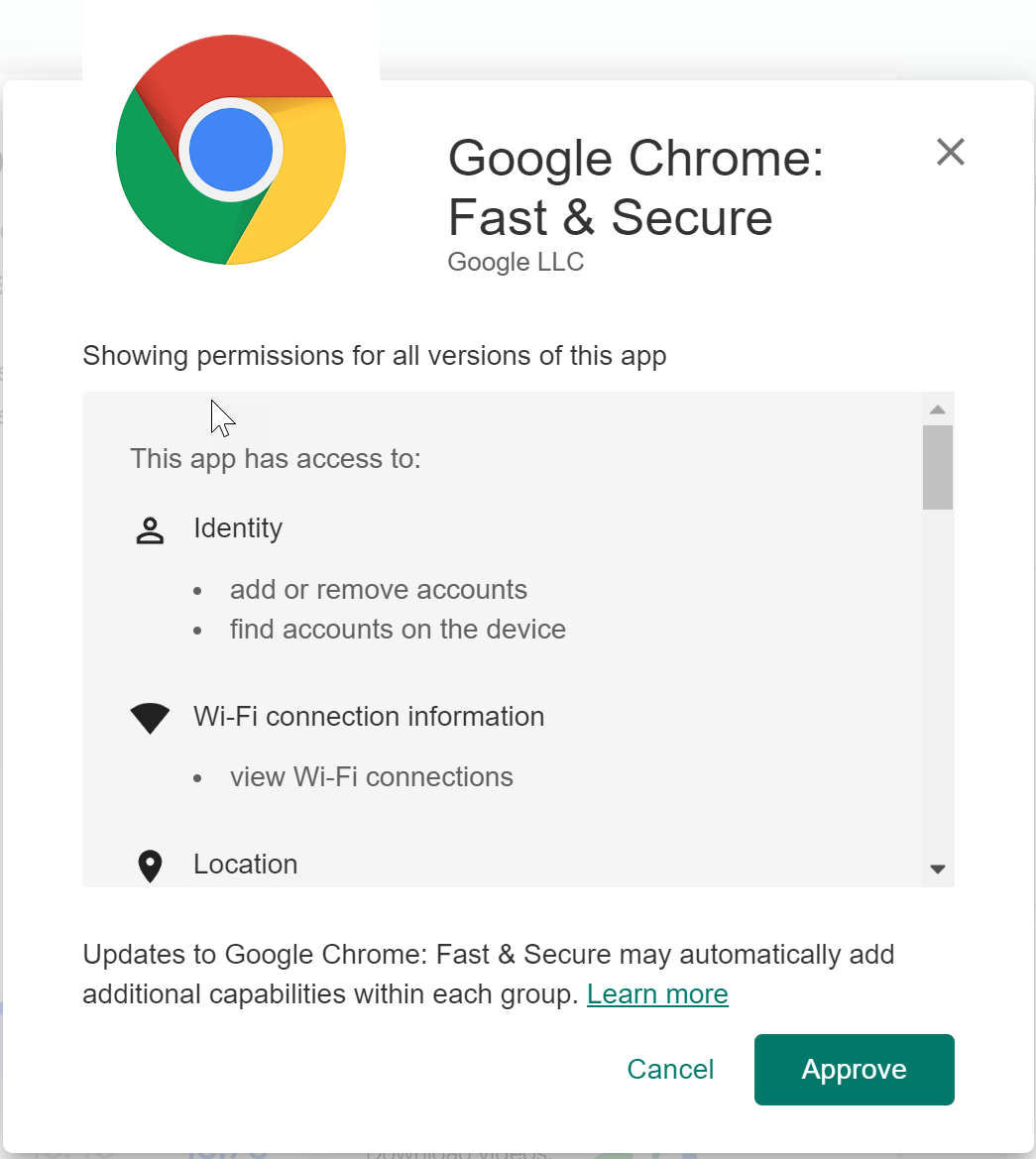
Task: Select the Wi-Fi connection information heading
Action: tap(369, 716)
